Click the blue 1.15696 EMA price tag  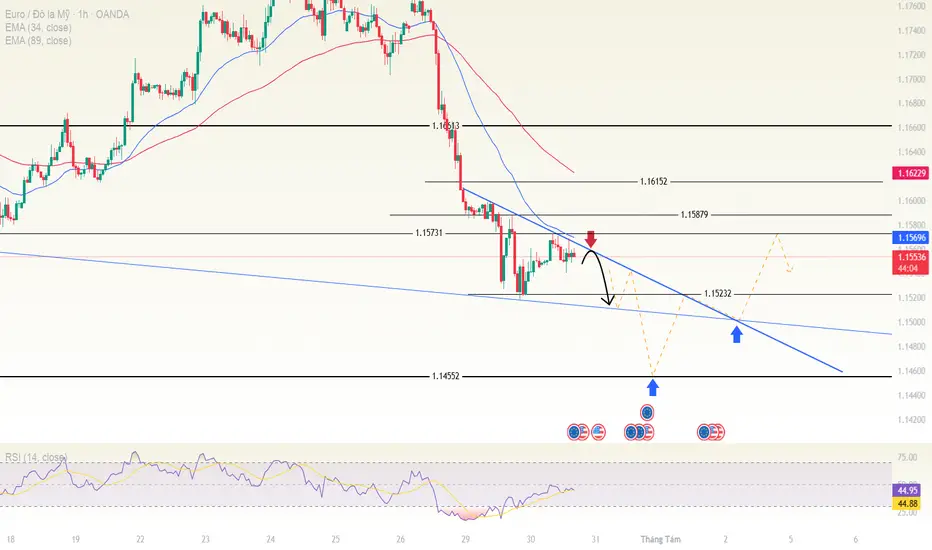pos(910,238)
